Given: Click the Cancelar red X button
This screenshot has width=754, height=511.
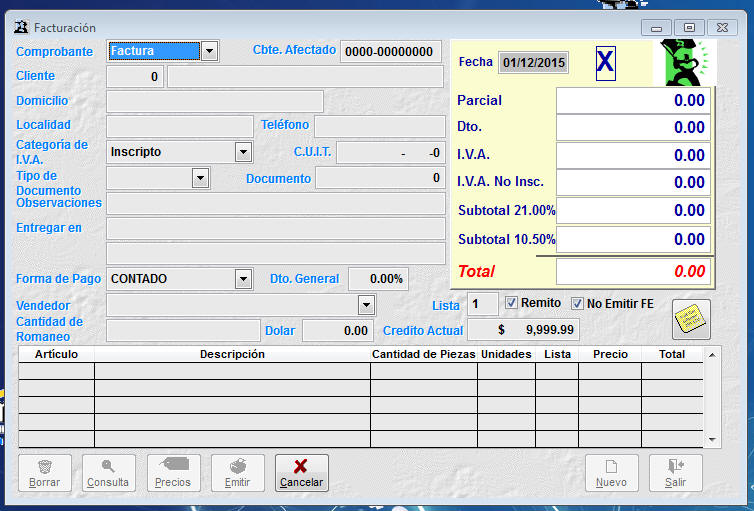Looking at the screenshot, I should point(301,472).
